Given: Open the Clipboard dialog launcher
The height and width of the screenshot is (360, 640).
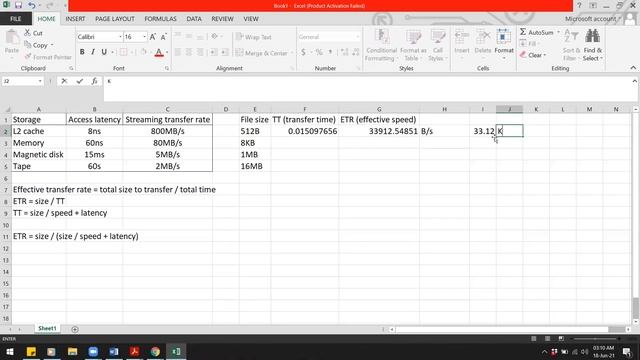Looking at the screenshot, I should (x=71, y=68).
